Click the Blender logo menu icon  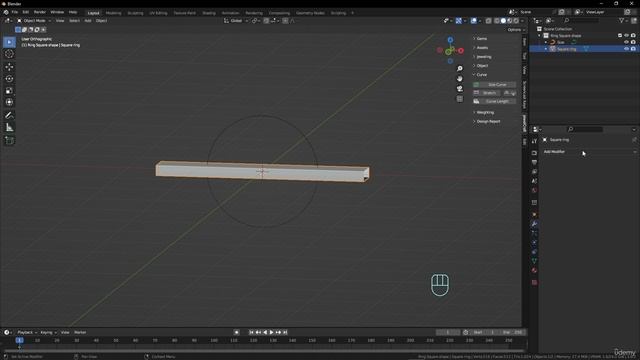(x=6, y=12)
